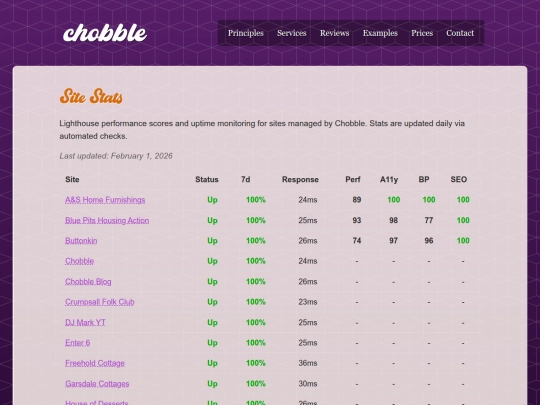540x405 pixels.
Task: Click the BP score 100 for A&S Home Furnishings
Action: pyautogui.click(x=429, y=200)
